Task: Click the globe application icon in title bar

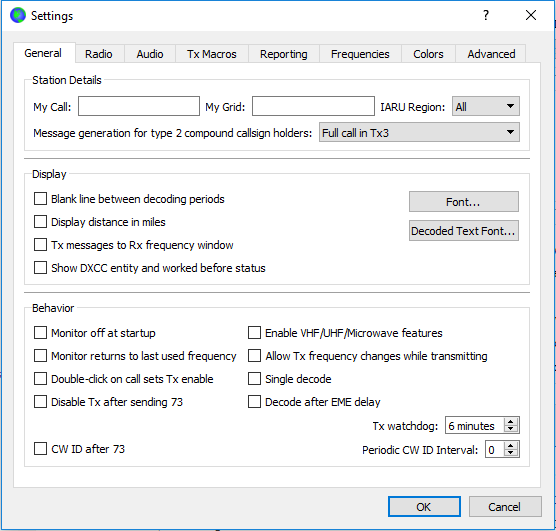Action: tap(18, 15)
